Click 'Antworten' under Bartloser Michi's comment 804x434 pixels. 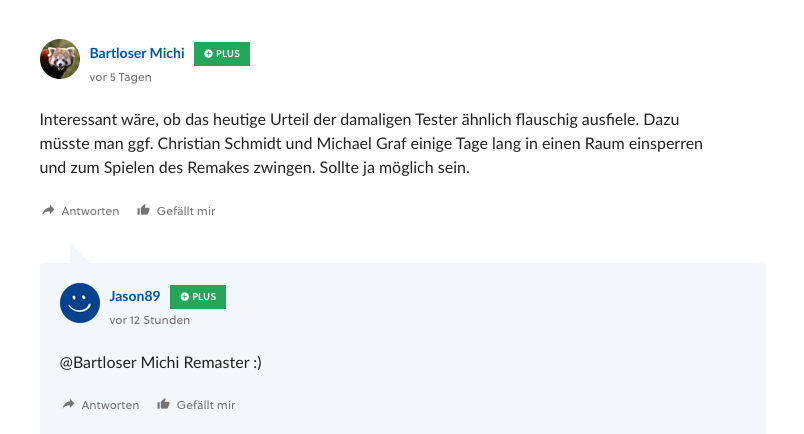(90, 211)
